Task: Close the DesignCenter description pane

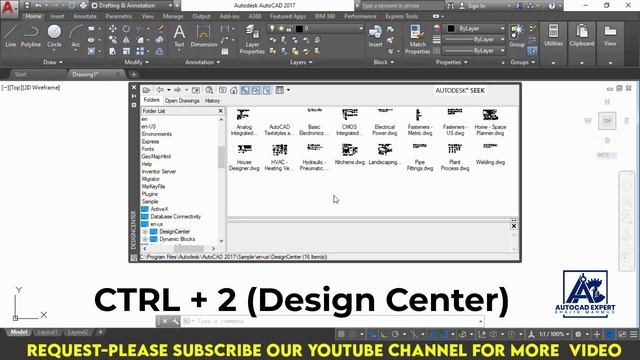Action: coord(514,226)
